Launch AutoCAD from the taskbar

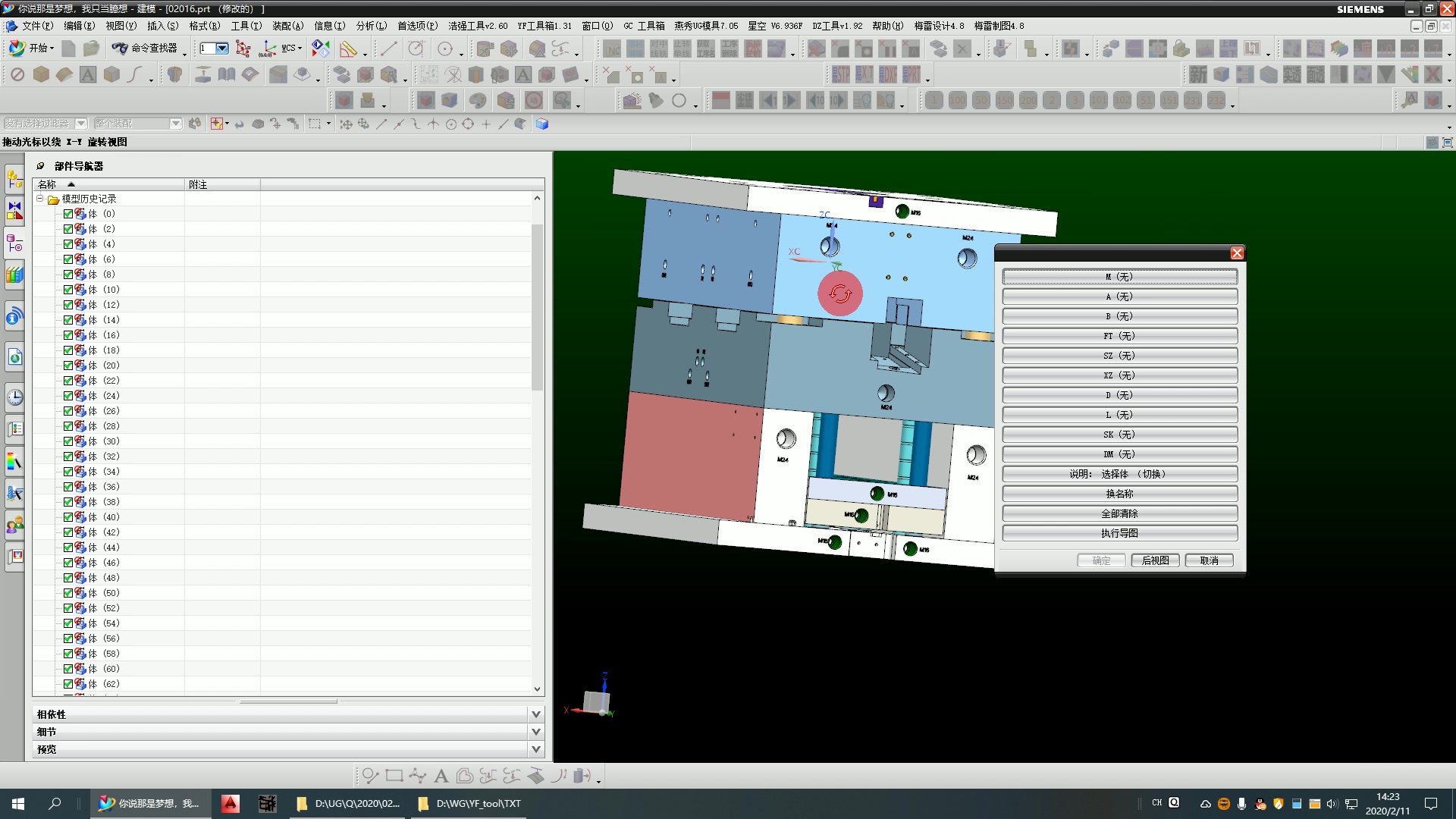[231, 804]
